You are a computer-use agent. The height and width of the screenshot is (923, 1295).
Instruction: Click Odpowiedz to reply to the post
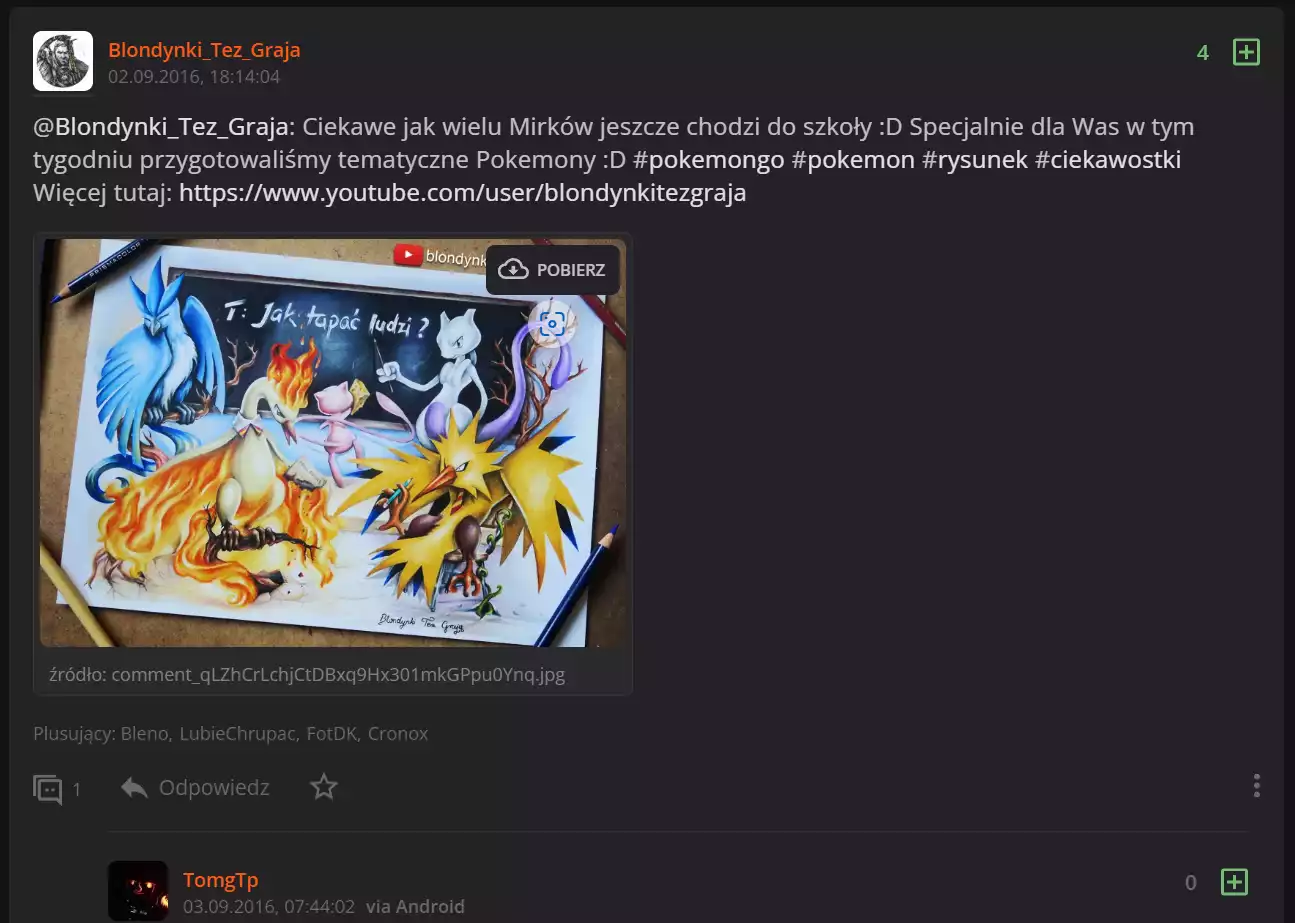click(195, 787)
